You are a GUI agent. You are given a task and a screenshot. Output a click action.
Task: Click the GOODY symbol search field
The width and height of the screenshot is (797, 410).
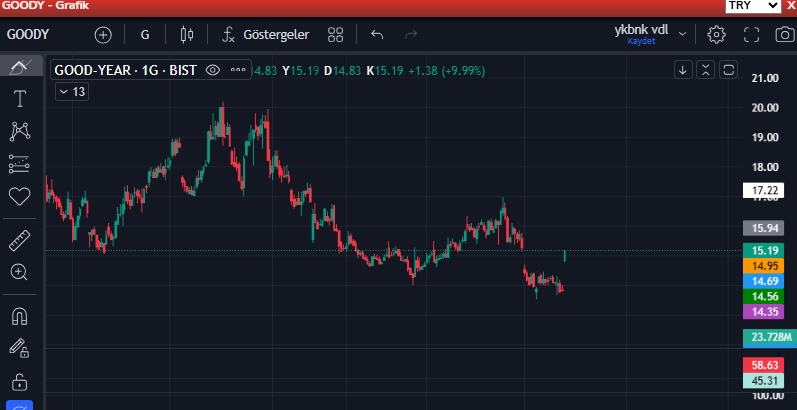pyautogui.click(x=28, y=35)
